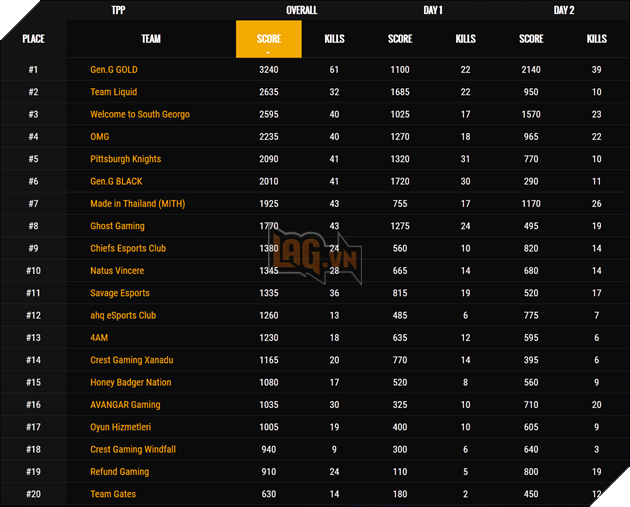Click overall score 630 for Team Gates
Viewport: 630px width, 507px height.
tap(268, 494)
